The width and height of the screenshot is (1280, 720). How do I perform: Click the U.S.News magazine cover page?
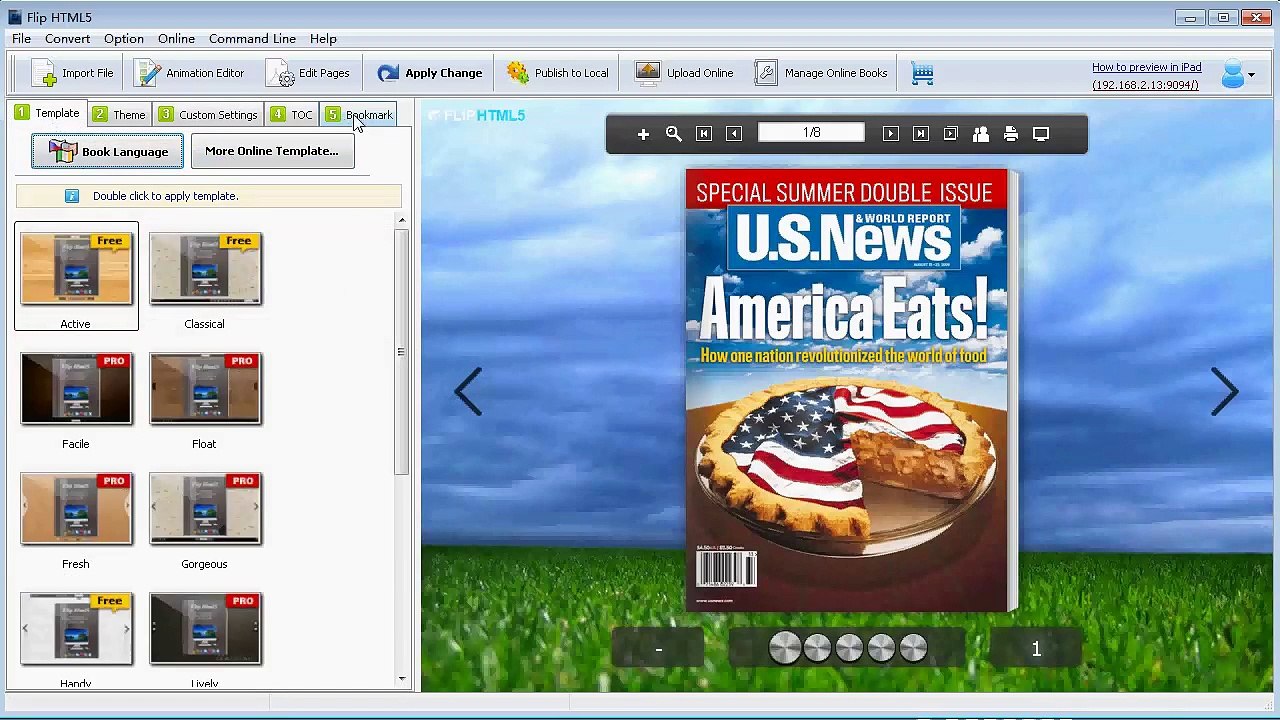point(848,390)
